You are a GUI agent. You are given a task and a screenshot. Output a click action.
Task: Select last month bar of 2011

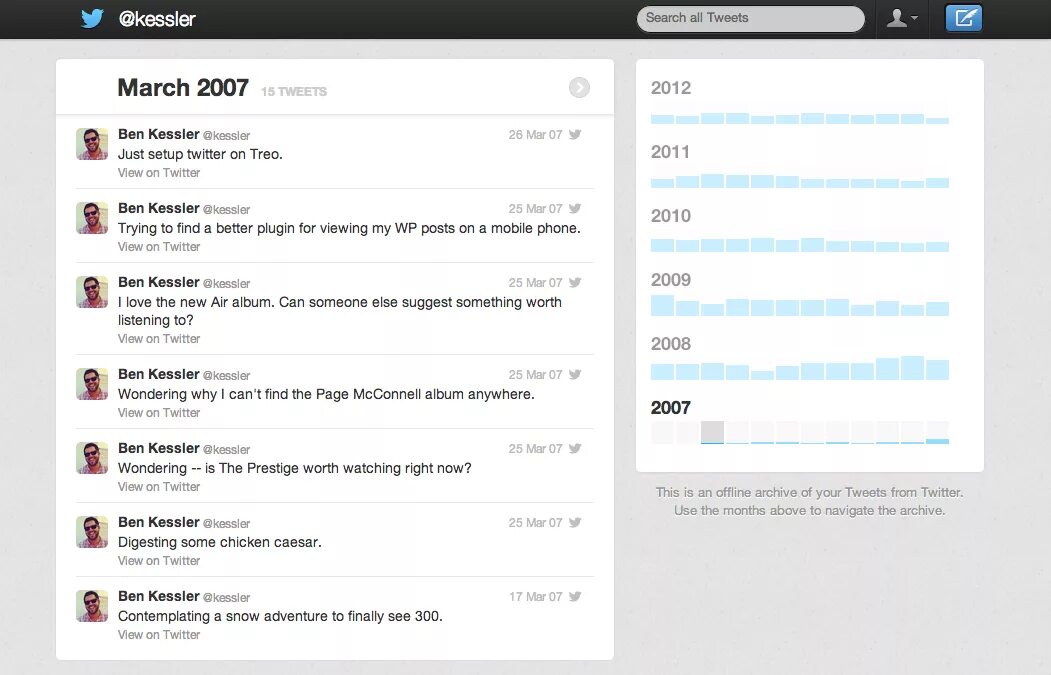click(x=937, y=182)
